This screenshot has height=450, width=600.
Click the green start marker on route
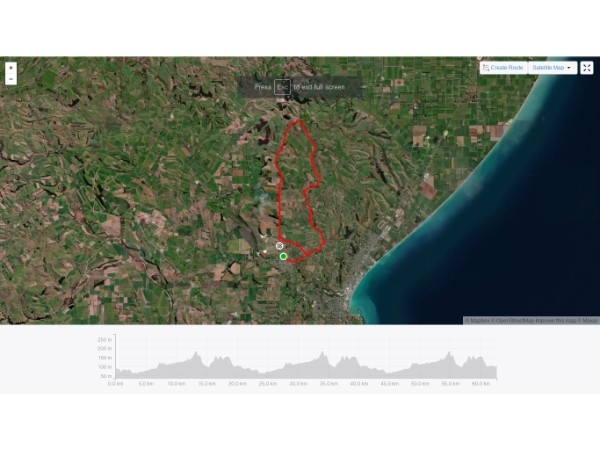[283, 256]
